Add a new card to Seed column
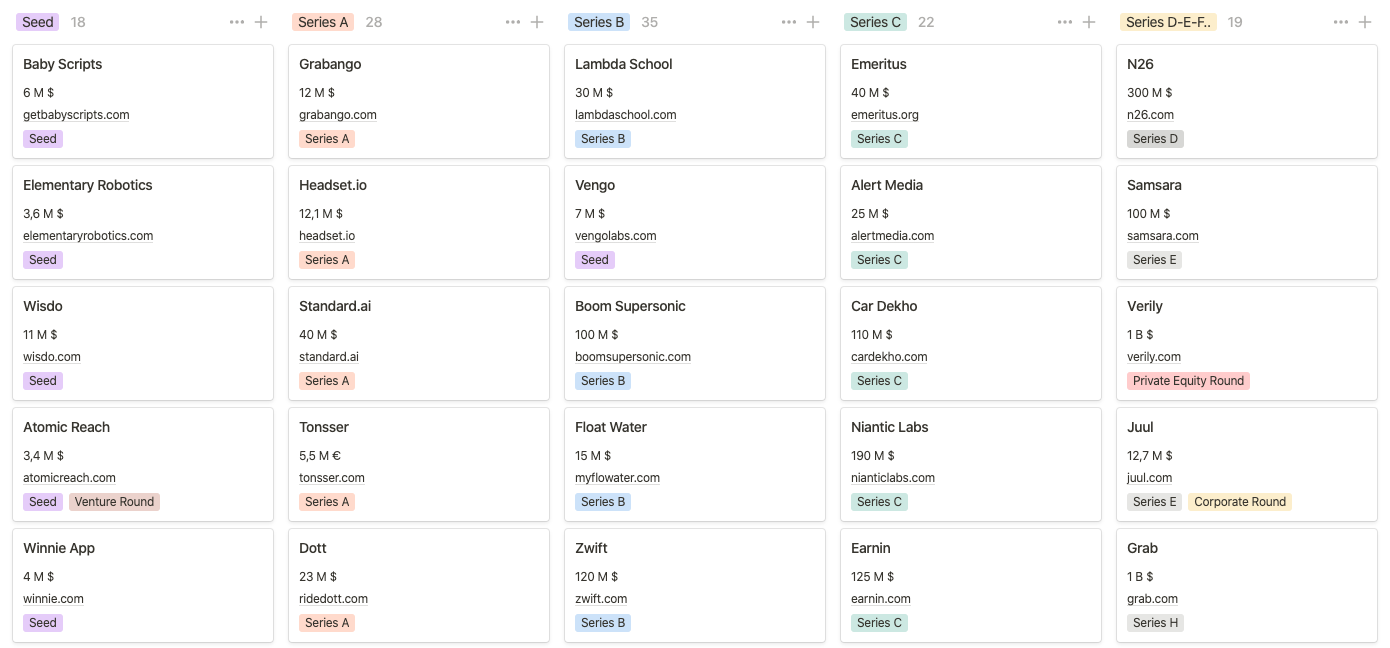The image size is (1390, 648). (261, 22)
